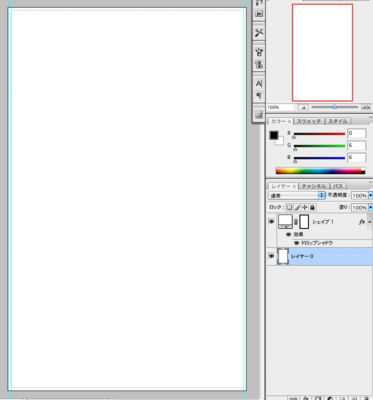Open the Paragraph panel pilcrow icon
Screen dimensions: 373x400
[x=259, y=96]
